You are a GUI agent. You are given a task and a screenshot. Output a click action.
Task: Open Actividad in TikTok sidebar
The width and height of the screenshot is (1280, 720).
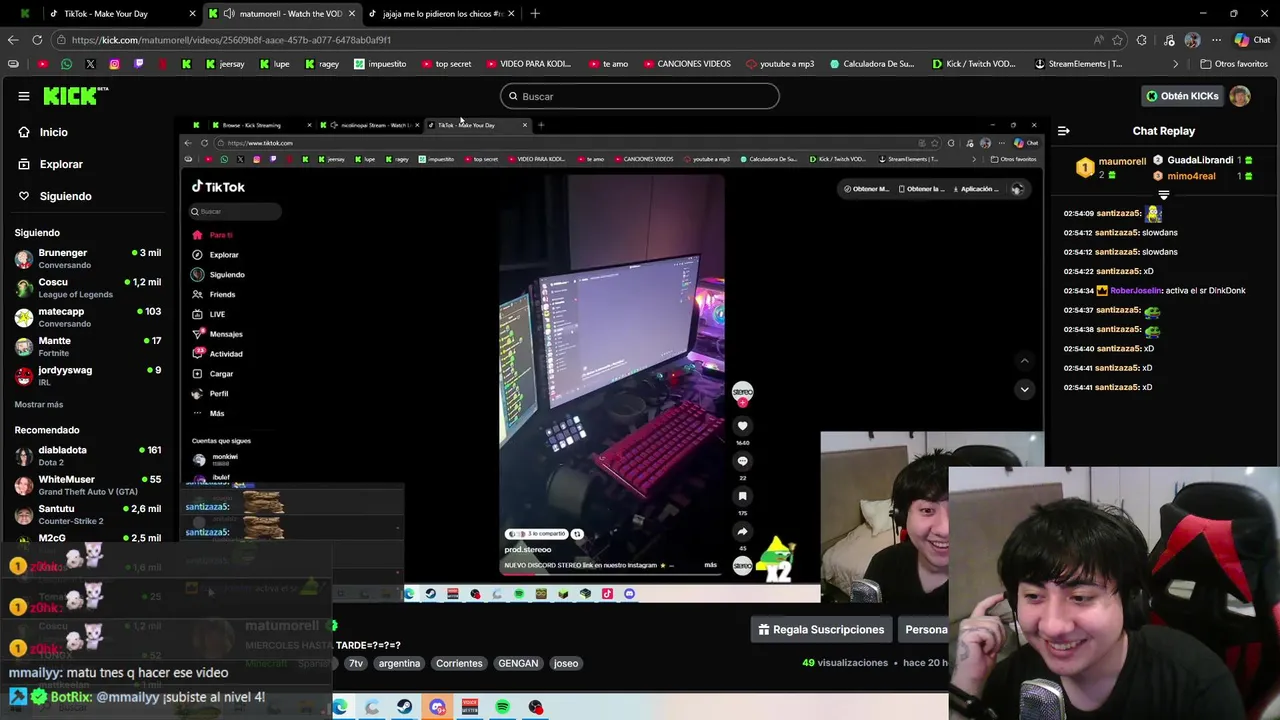(218, 354)
